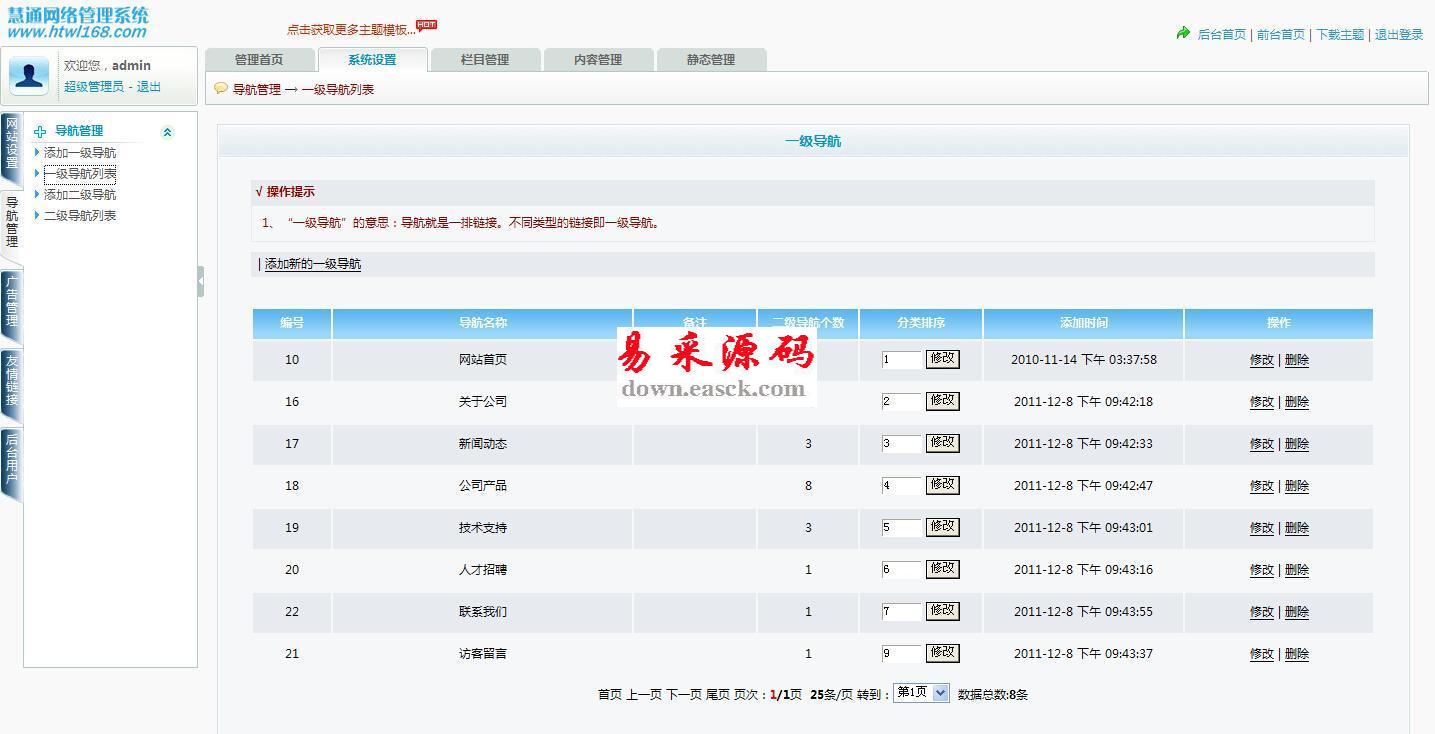The image size is (1435, 734).
Task: Click the sort order field for 公司产品
Action: click(901, 486)
